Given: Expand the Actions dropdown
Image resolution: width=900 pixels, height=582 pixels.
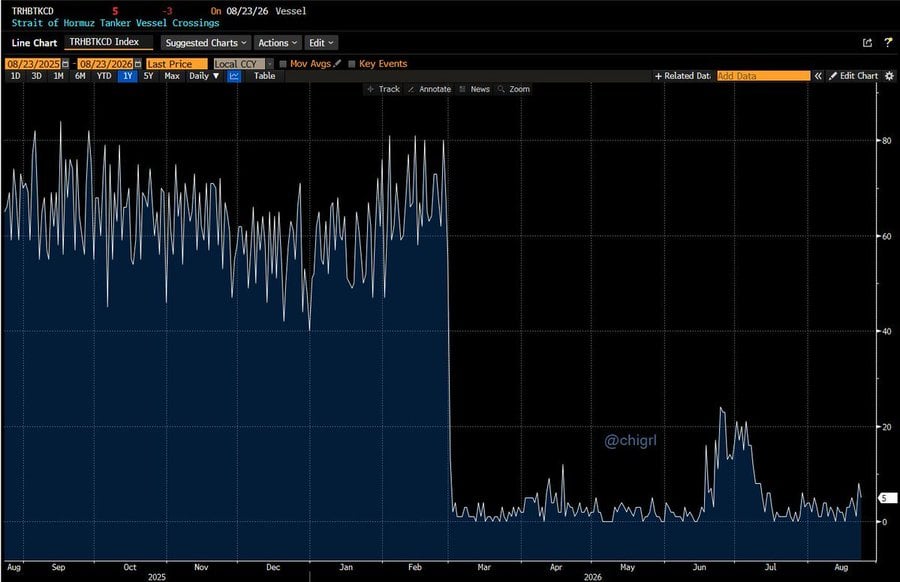Looking at the screenshot, I should tap(277, 43).
